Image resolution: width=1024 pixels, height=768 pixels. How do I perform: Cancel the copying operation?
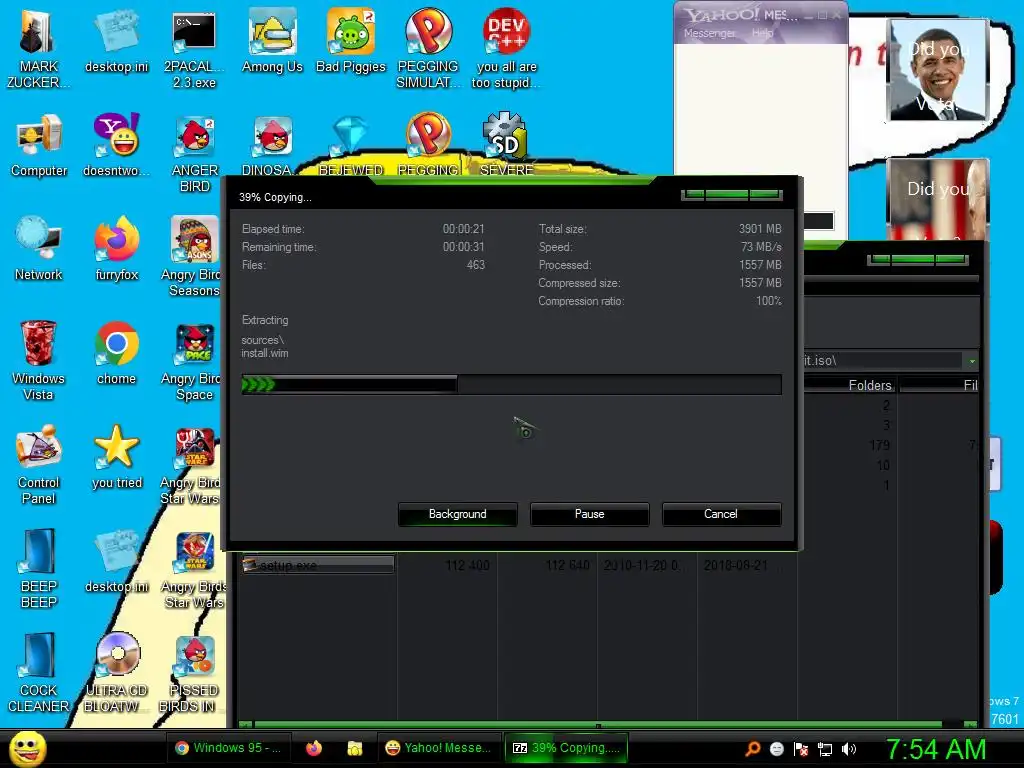721,514
